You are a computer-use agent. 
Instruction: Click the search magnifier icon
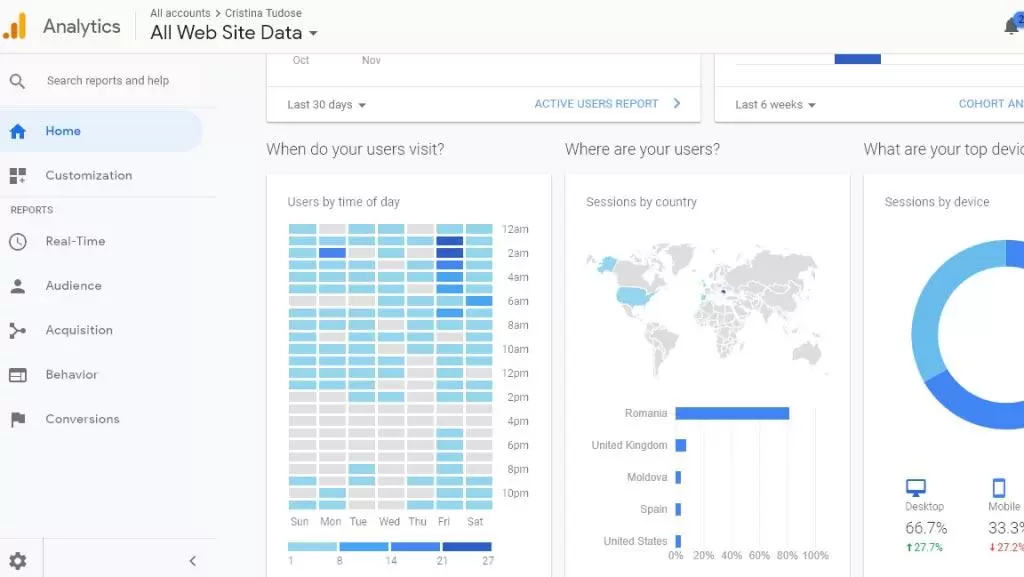(x=17, y=81)
